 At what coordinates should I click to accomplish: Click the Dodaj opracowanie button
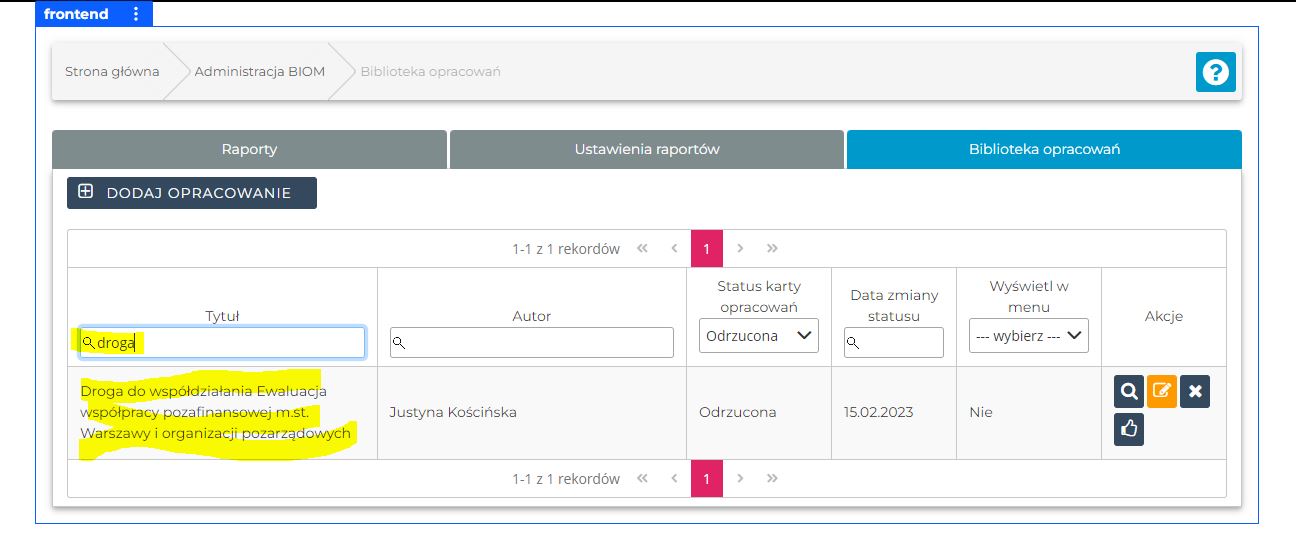[x=192, y=193]
